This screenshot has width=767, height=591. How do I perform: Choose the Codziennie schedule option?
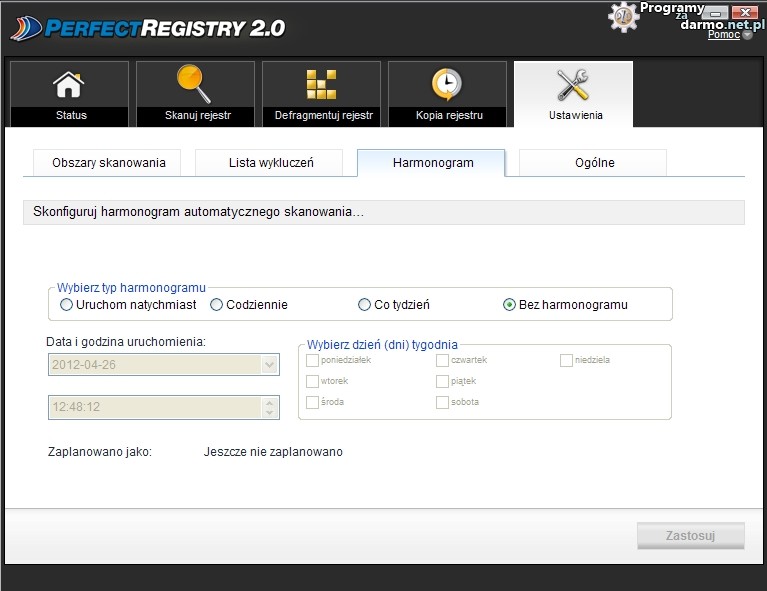coord(217,305)
